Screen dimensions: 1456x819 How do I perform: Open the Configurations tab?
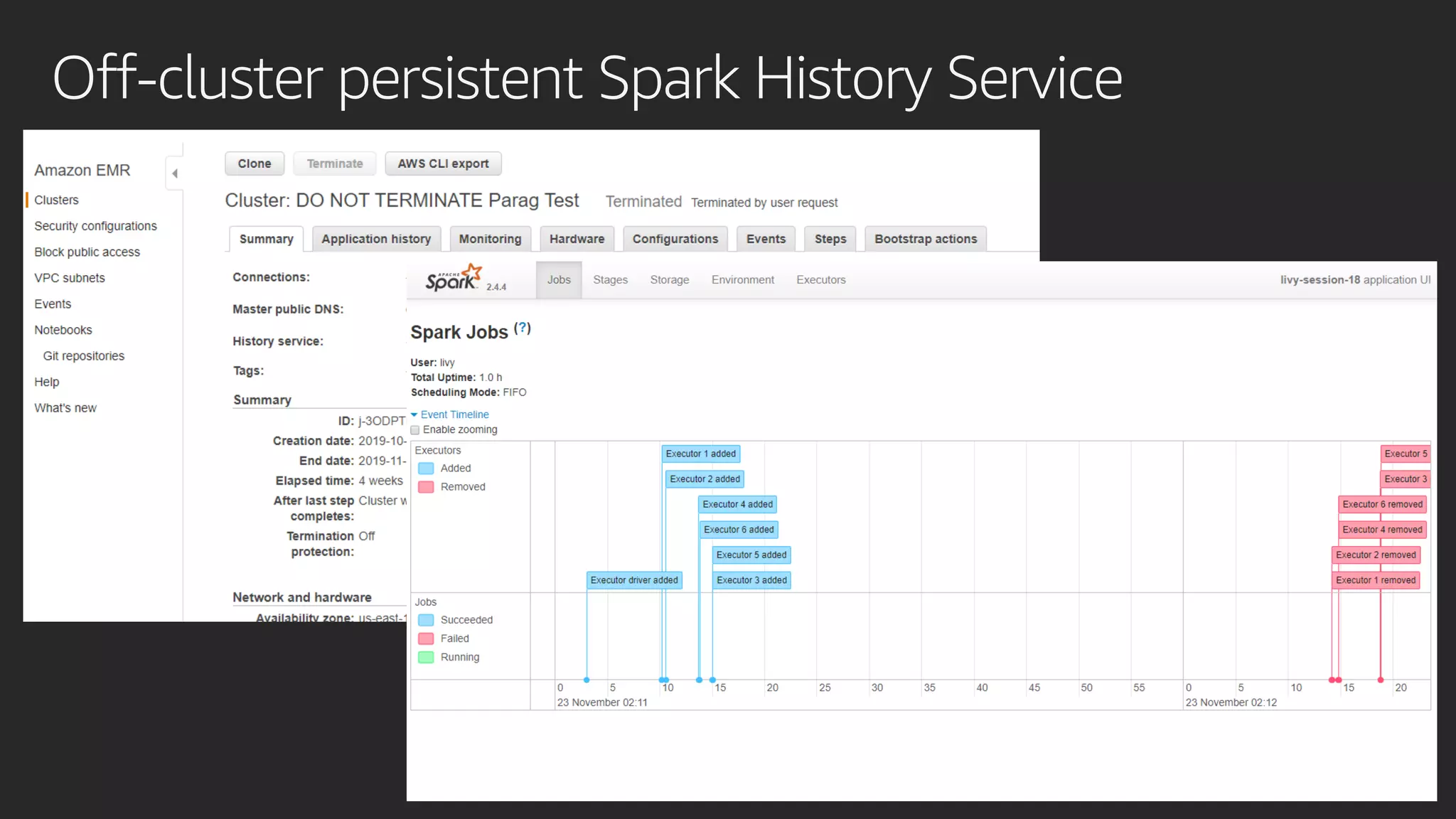point(675,239)
